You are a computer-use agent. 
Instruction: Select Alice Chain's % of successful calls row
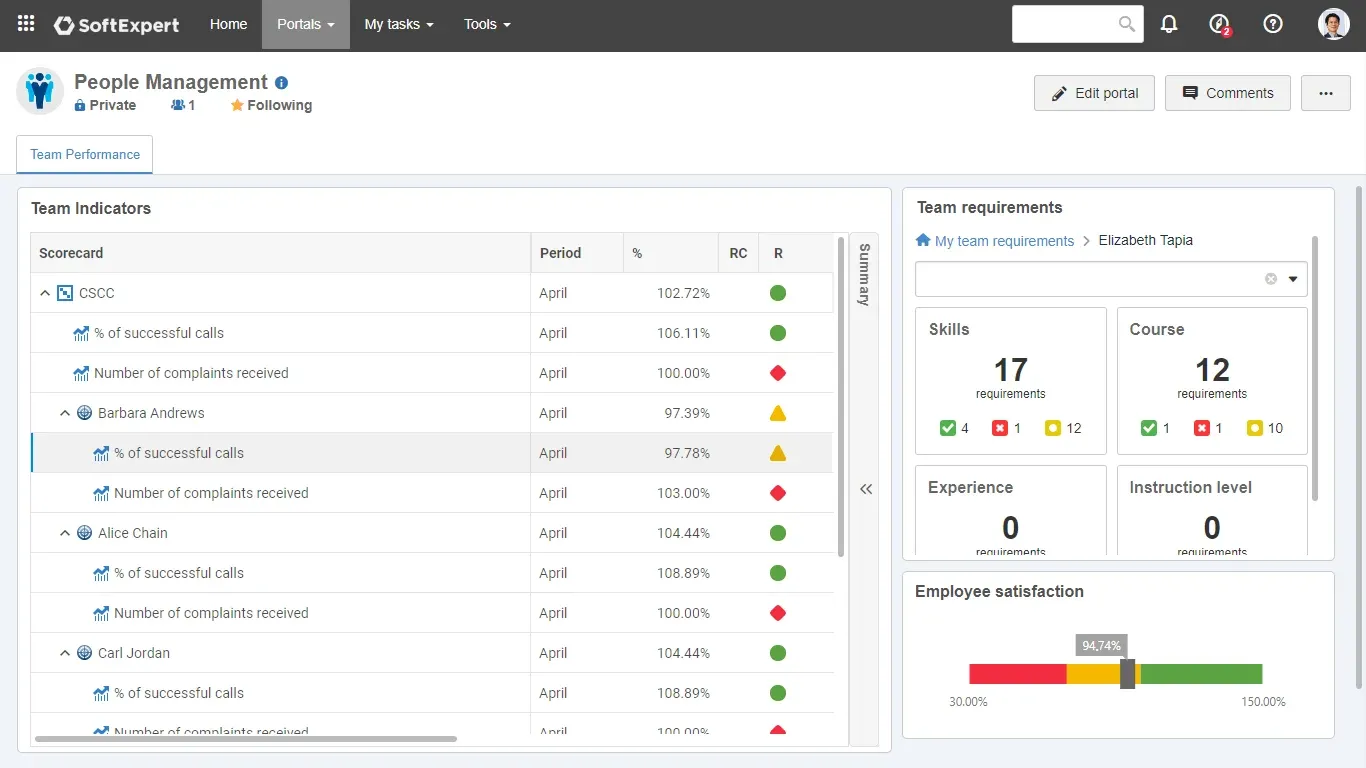click(x=432, y=573)
